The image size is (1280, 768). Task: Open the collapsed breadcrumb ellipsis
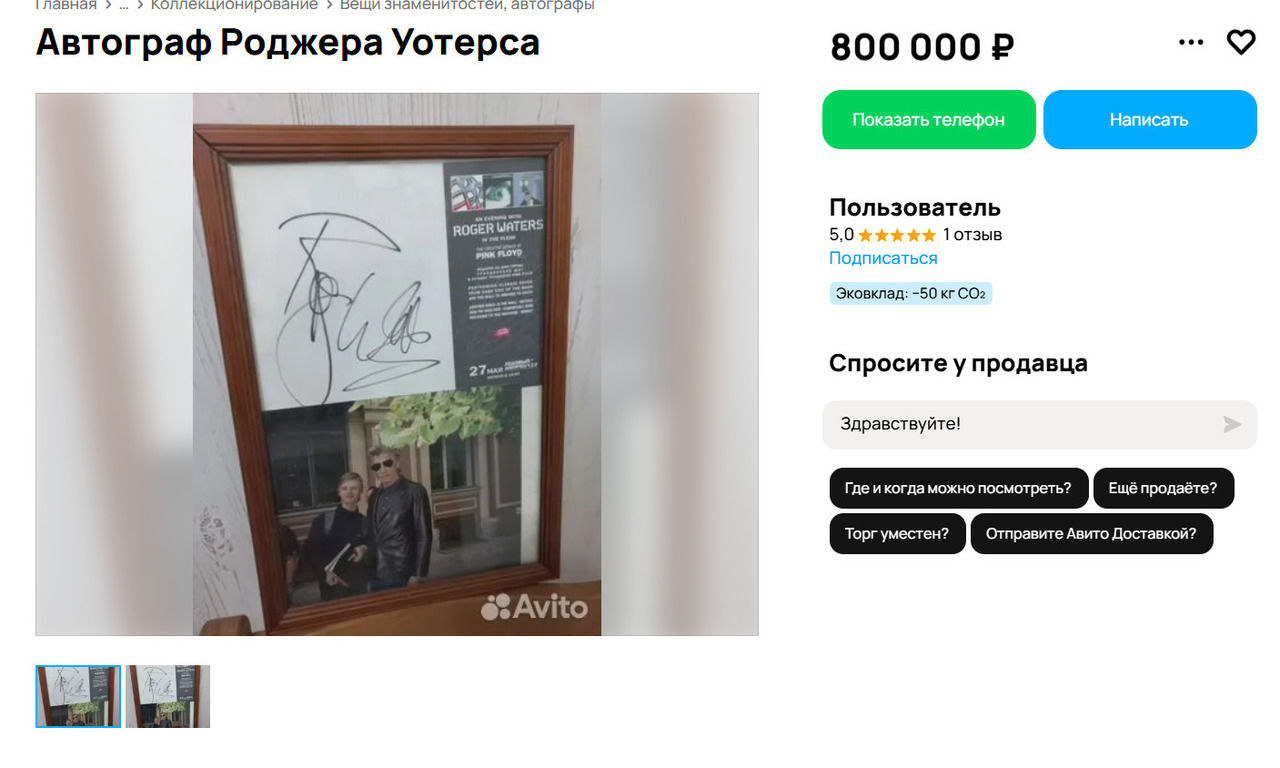click(x=124, y=5)
